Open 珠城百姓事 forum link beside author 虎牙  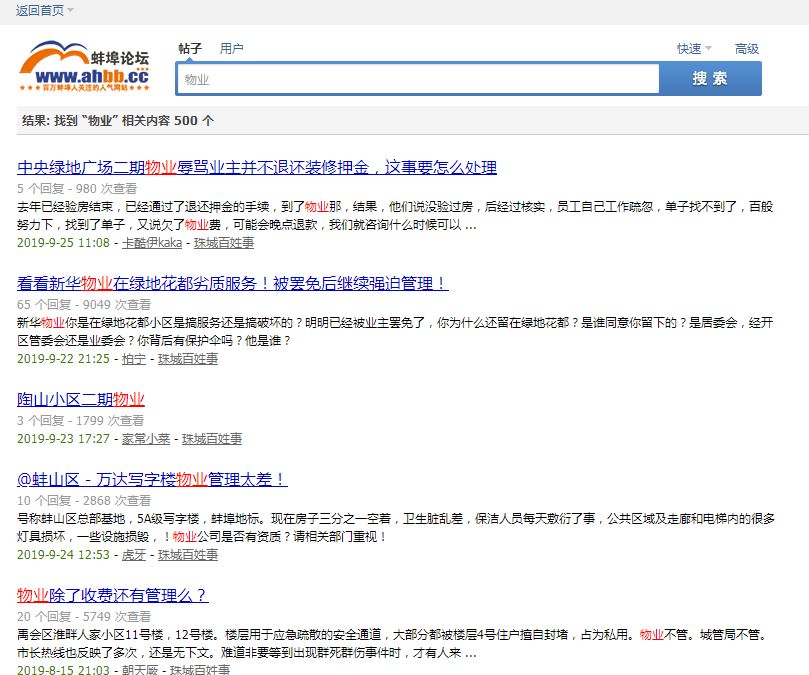click(x=188, y=555)
